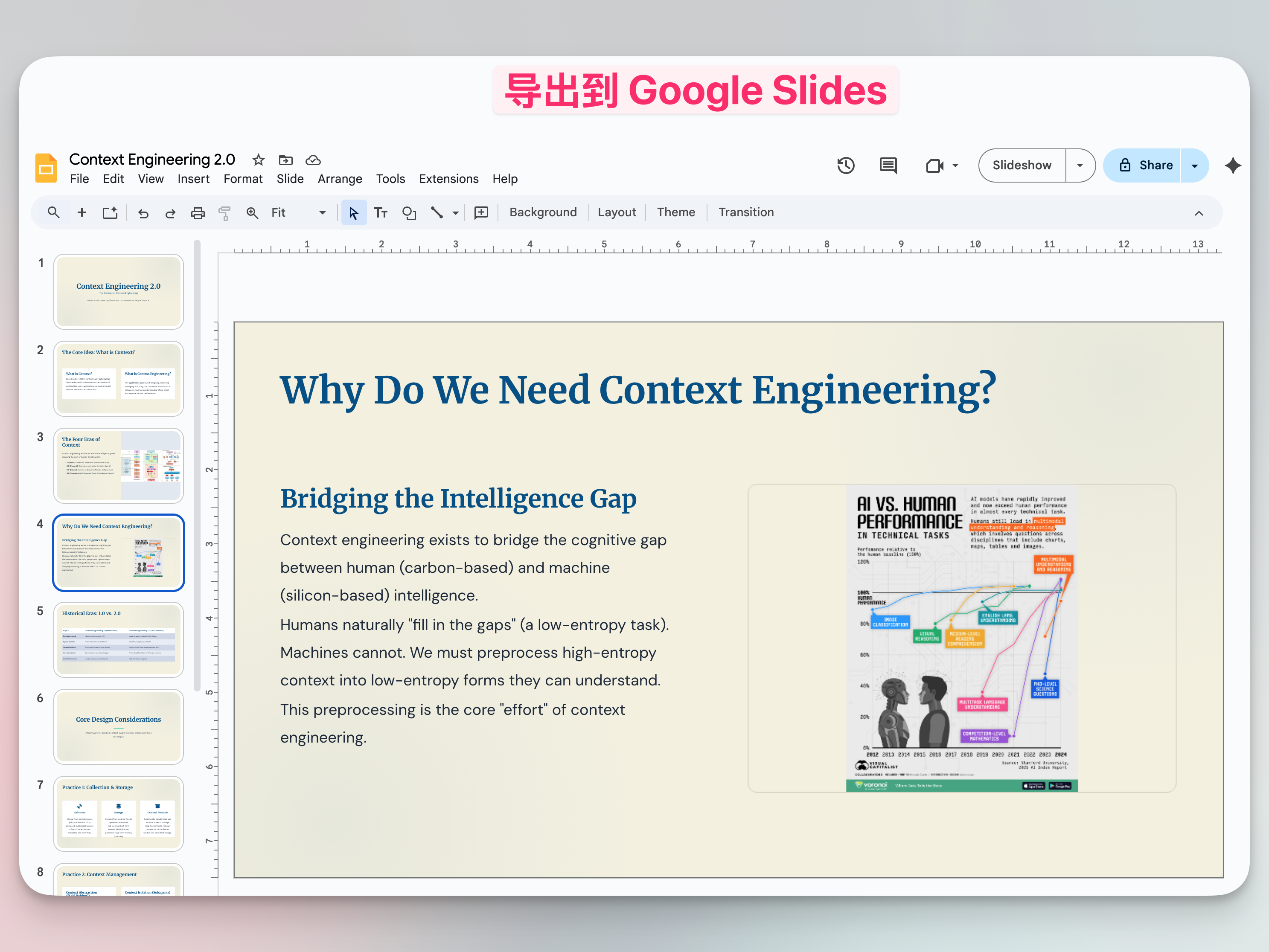Select the Core Design Considerations slide thumbnail
1269x952 pixels.
click(118, 726)
